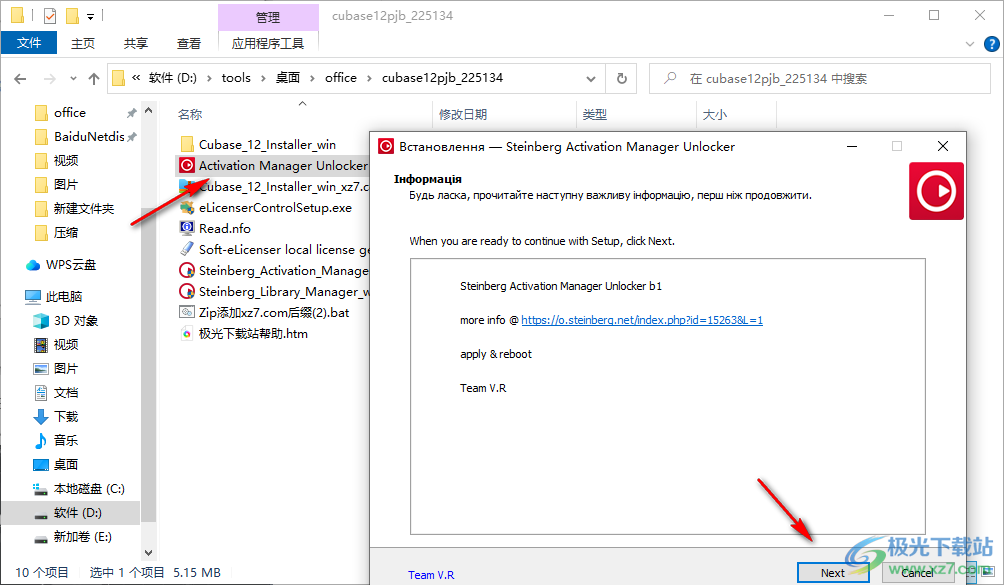Click the 文档 documents icon in sidebar
The image size is (1004, 585).
(40, 392)
